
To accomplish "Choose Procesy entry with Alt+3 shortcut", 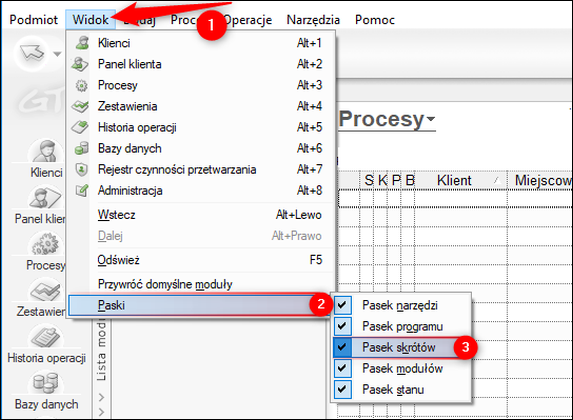I will pos(201,86).
